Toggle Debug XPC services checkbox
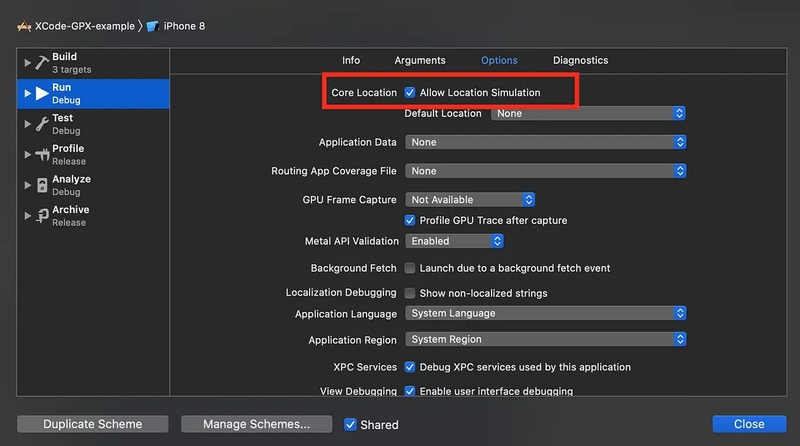The image size is (800, 446). [x=410, y=367]
